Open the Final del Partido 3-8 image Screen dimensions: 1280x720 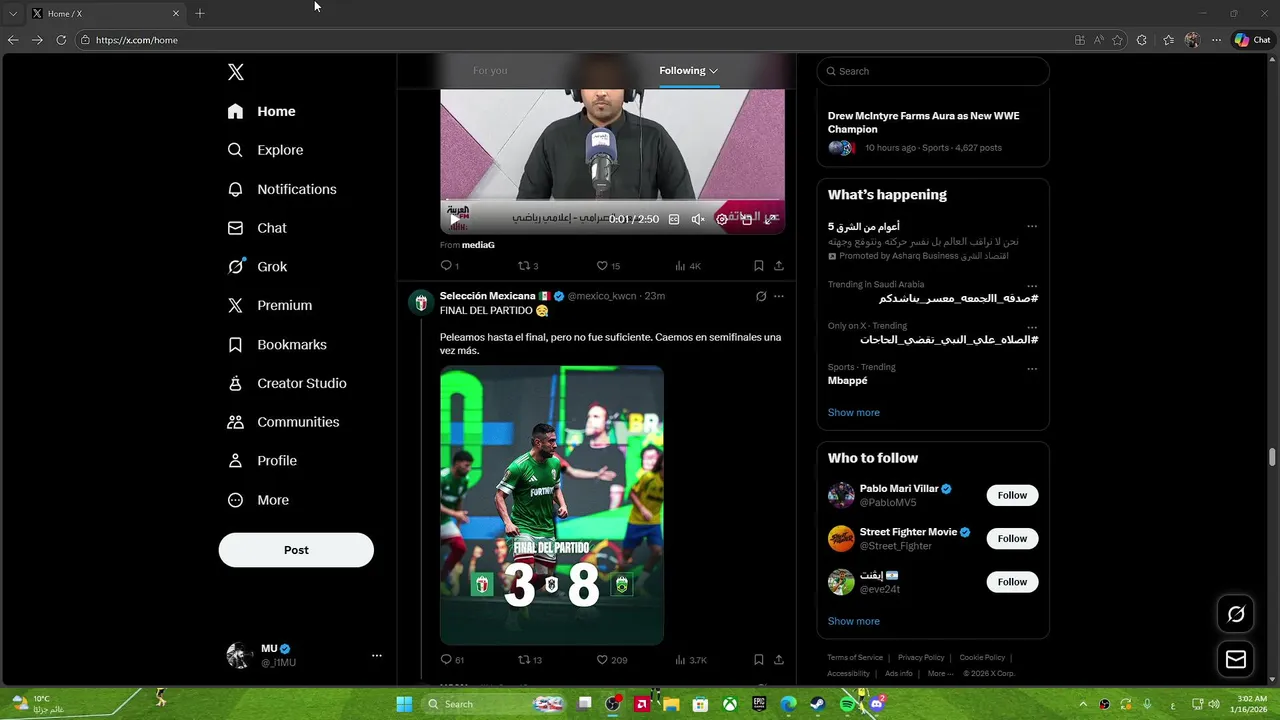(552, 505)
